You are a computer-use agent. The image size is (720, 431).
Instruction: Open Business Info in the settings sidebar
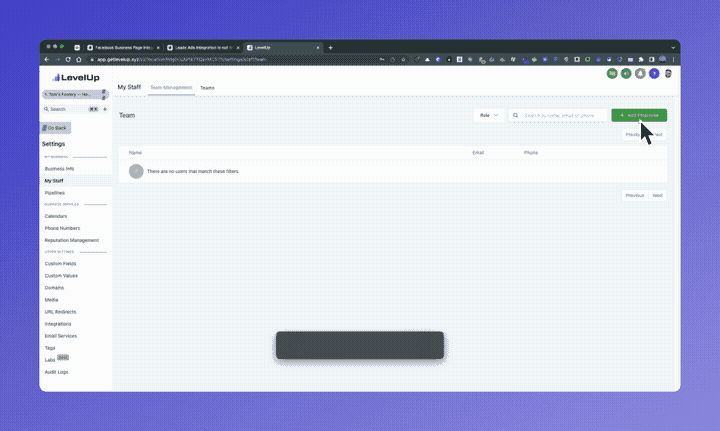[59, 169]
